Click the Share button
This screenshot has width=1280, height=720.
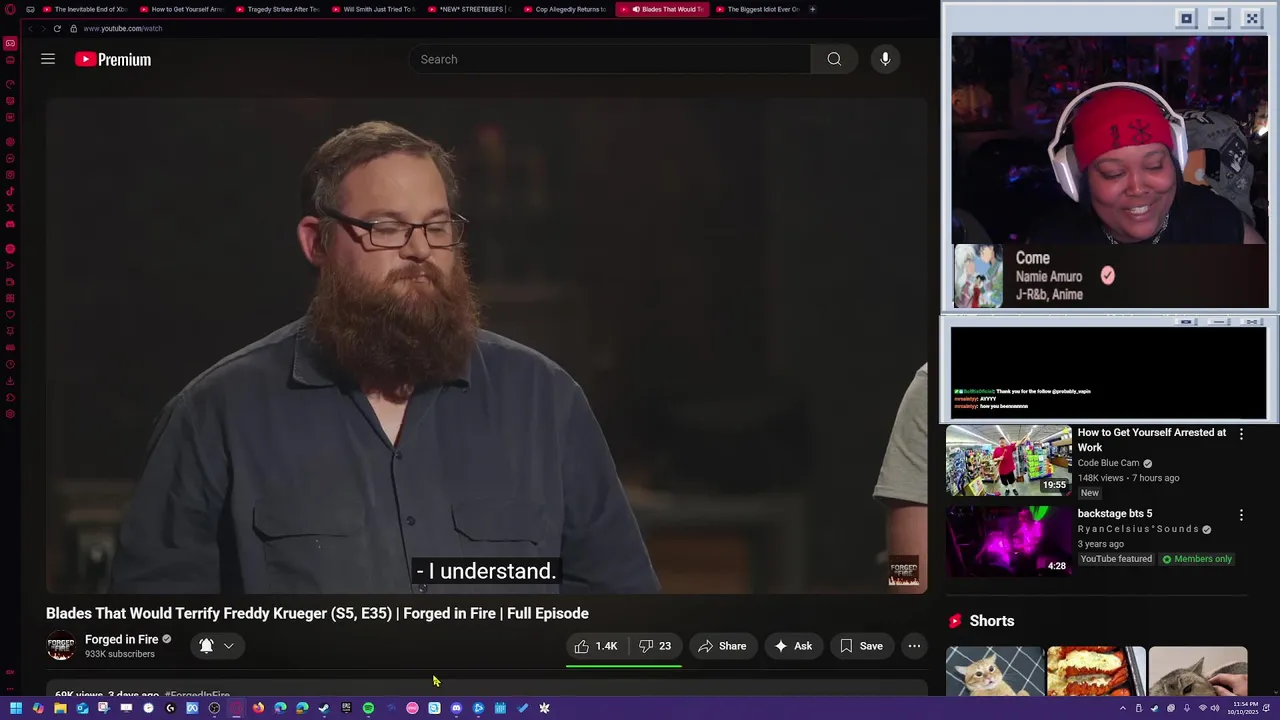pos(722,646)
